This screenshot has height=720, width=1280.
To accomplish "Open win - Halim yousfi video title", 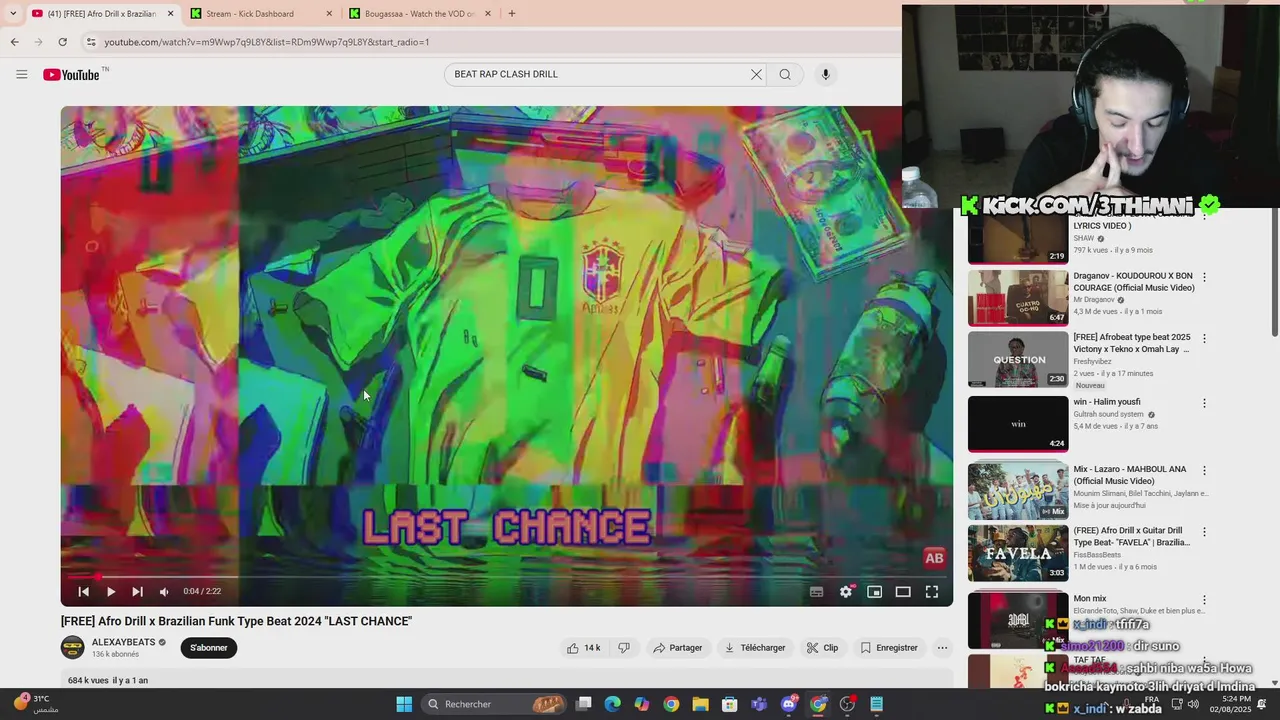I will pos(1107,402).
